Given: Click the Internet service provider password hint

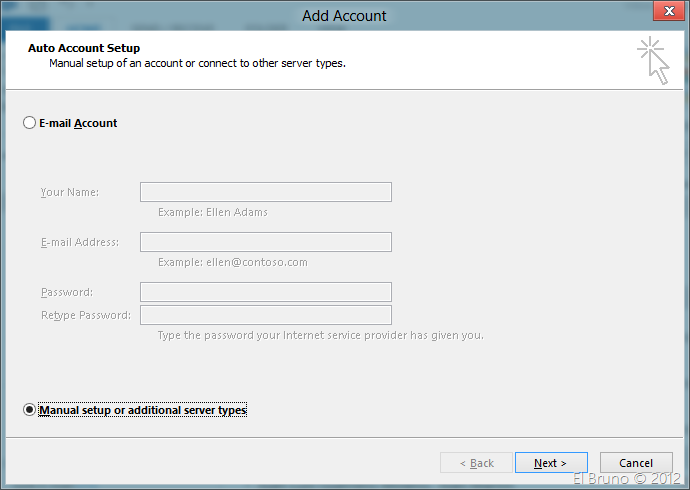Looking at the screenshot, I should click(320, 335).
